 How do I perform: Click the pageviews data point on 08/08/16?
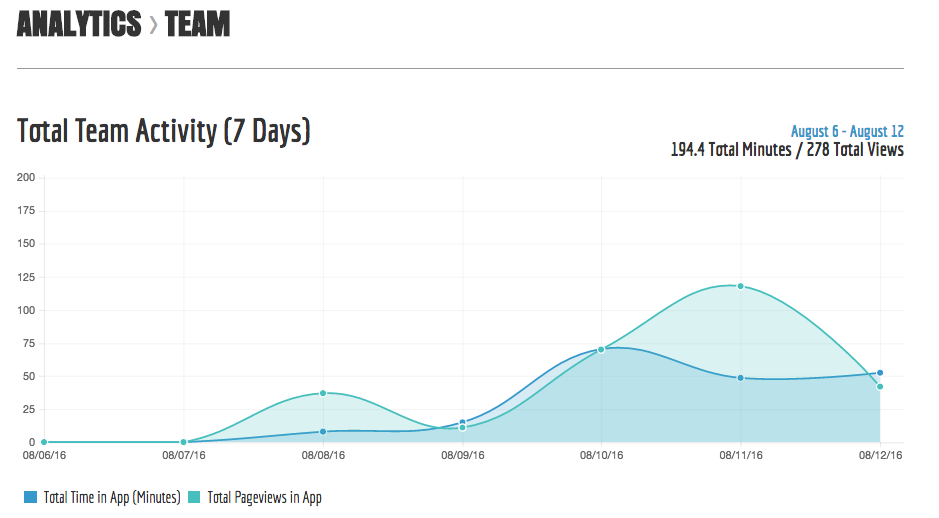pyautogui.click(x=323, y=393)
